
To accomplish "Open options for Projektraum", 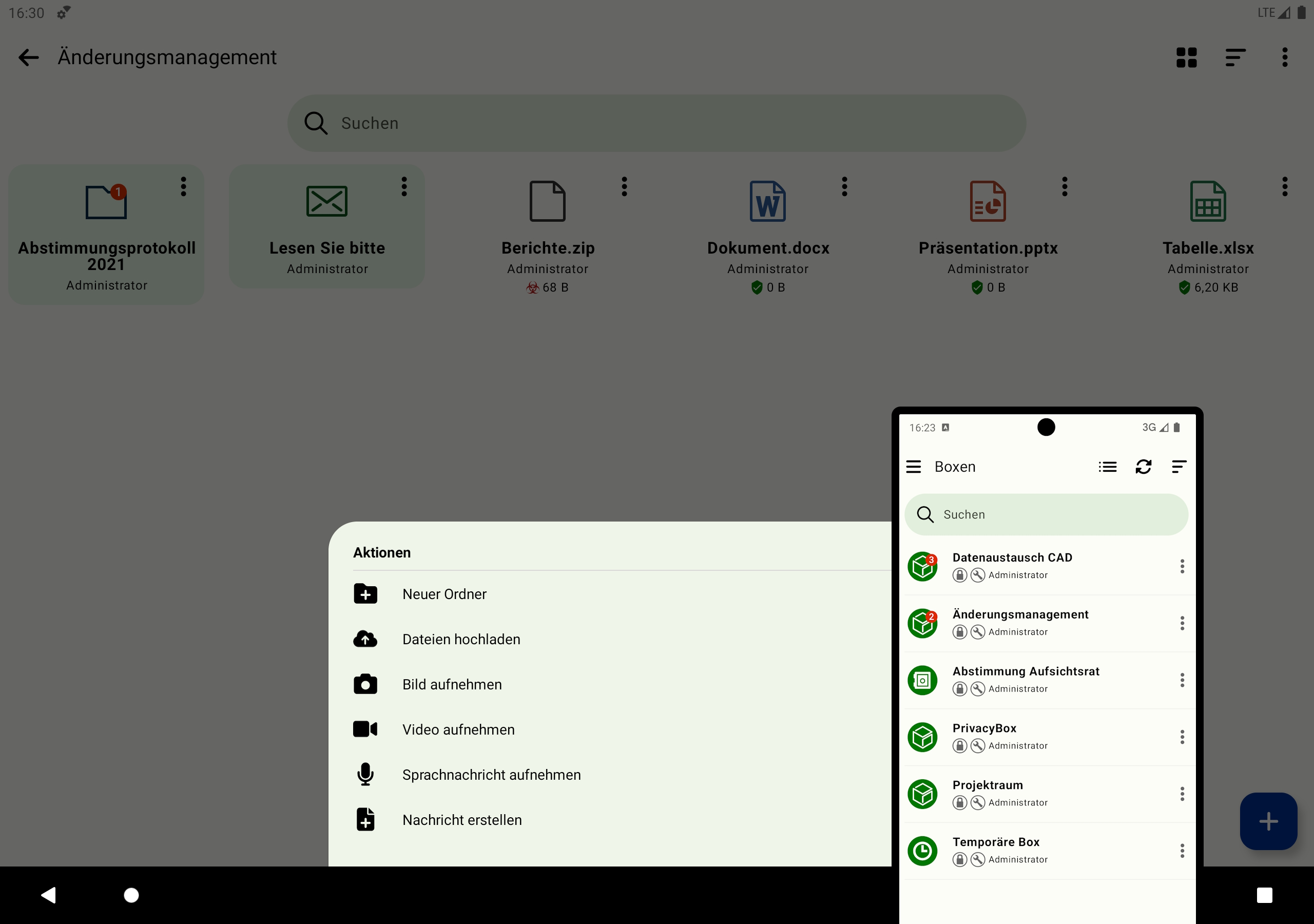I will (x=1182, y=794).
